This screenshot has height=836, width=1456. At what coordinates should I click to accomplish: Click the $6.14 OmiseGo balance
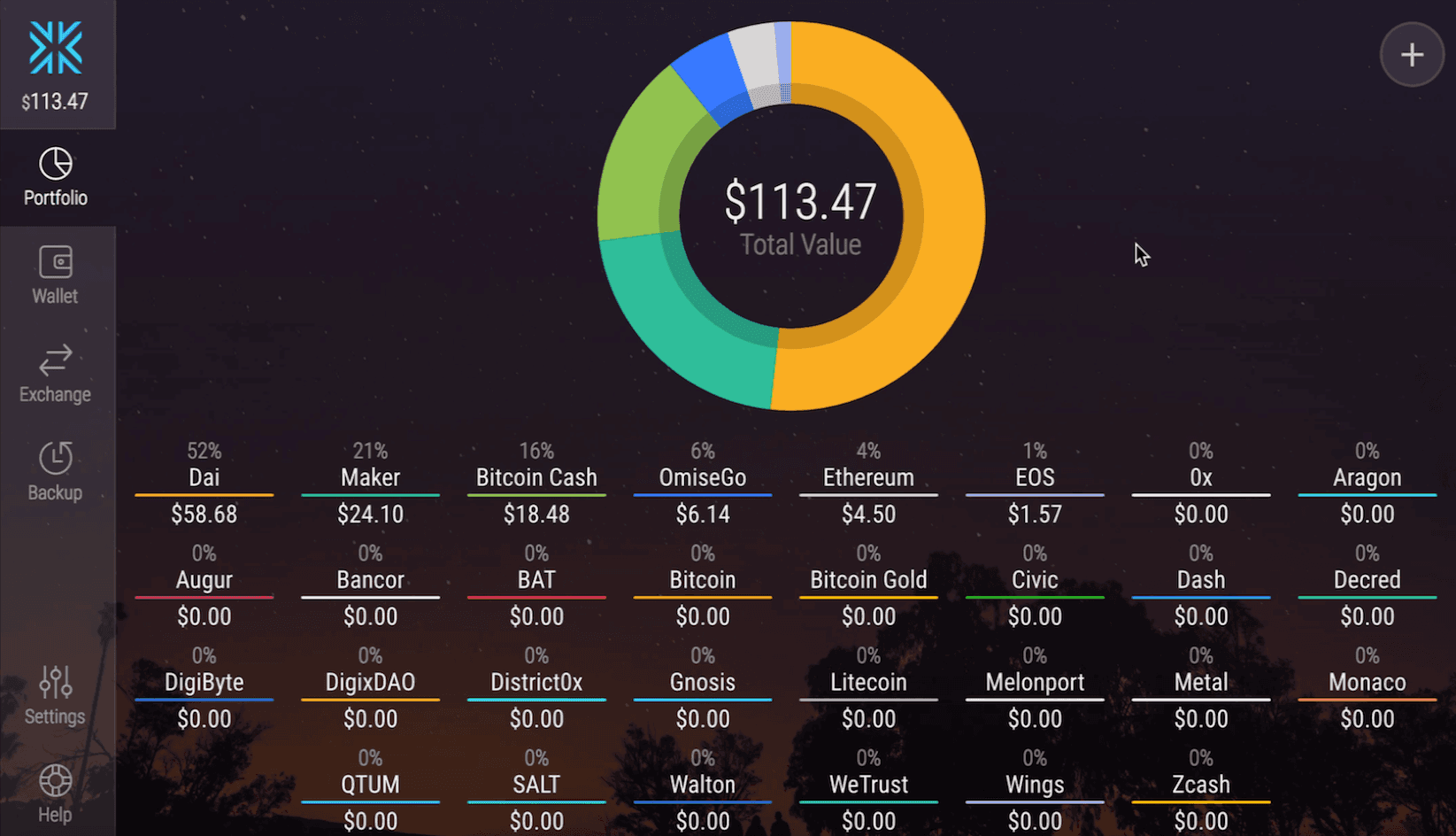[703, 515]
